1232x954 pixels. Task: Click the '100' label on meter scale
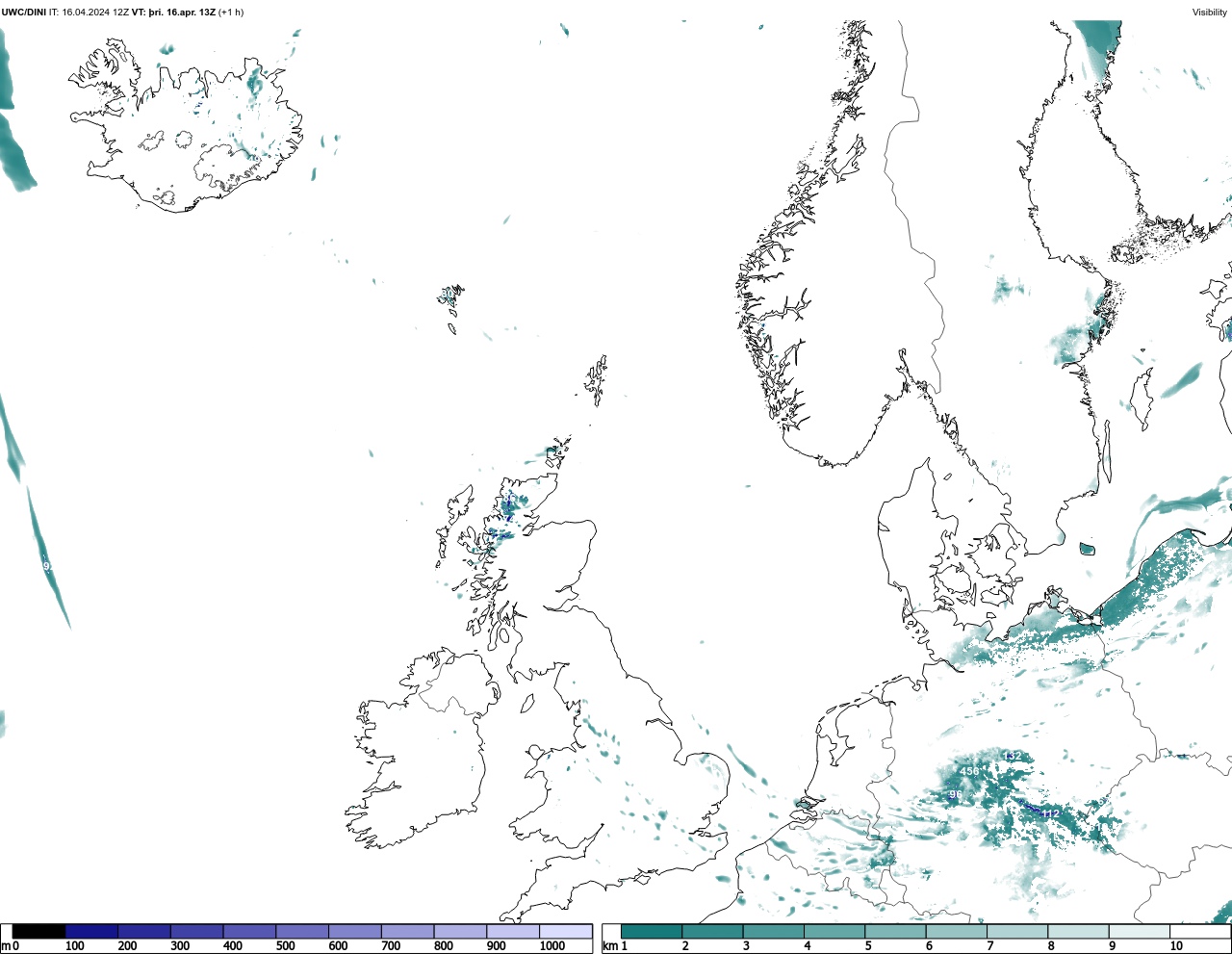tap(75, 946)
